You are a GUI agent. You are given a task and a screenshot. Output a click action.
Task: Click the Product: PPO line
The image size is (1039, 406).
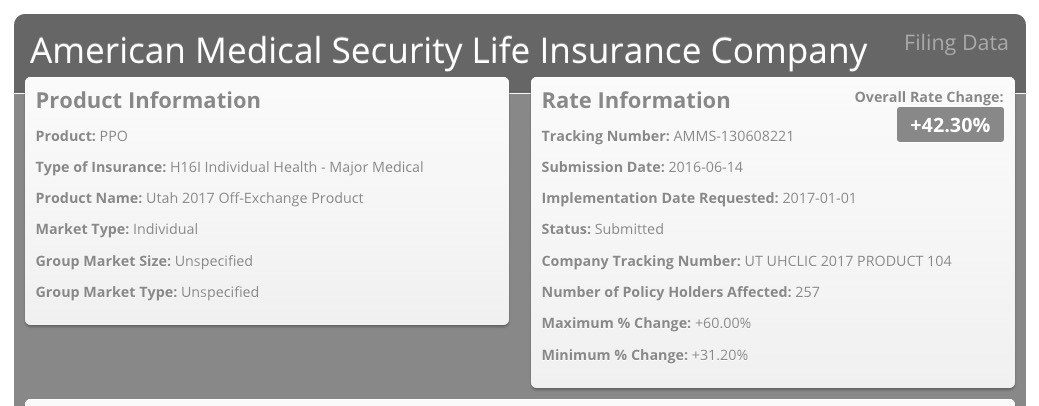coord(81,136)
